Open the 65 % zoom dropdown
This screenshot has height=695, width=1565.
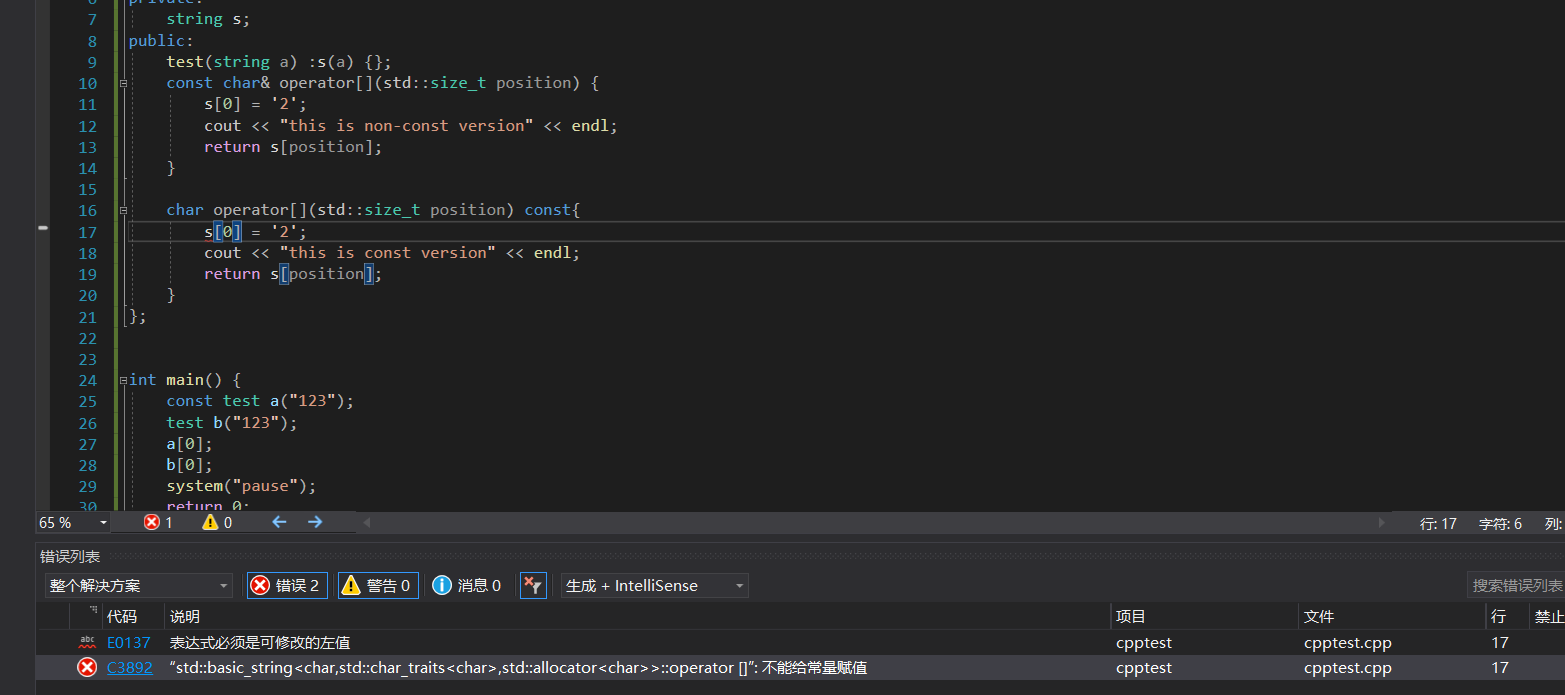pyautogui.click(x=103, y=523)
